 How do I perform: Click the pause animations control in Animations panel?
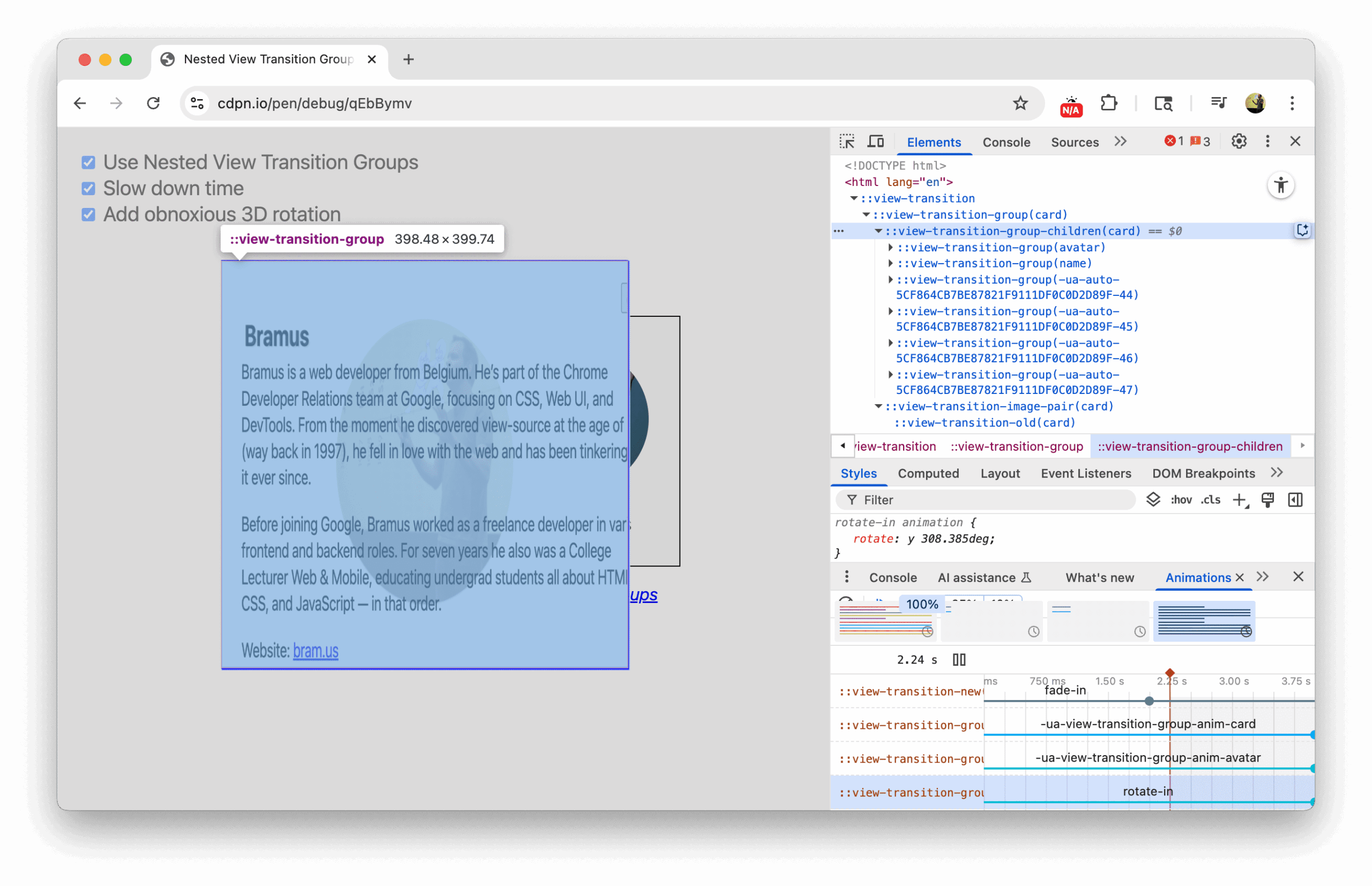tap(958, 660)
